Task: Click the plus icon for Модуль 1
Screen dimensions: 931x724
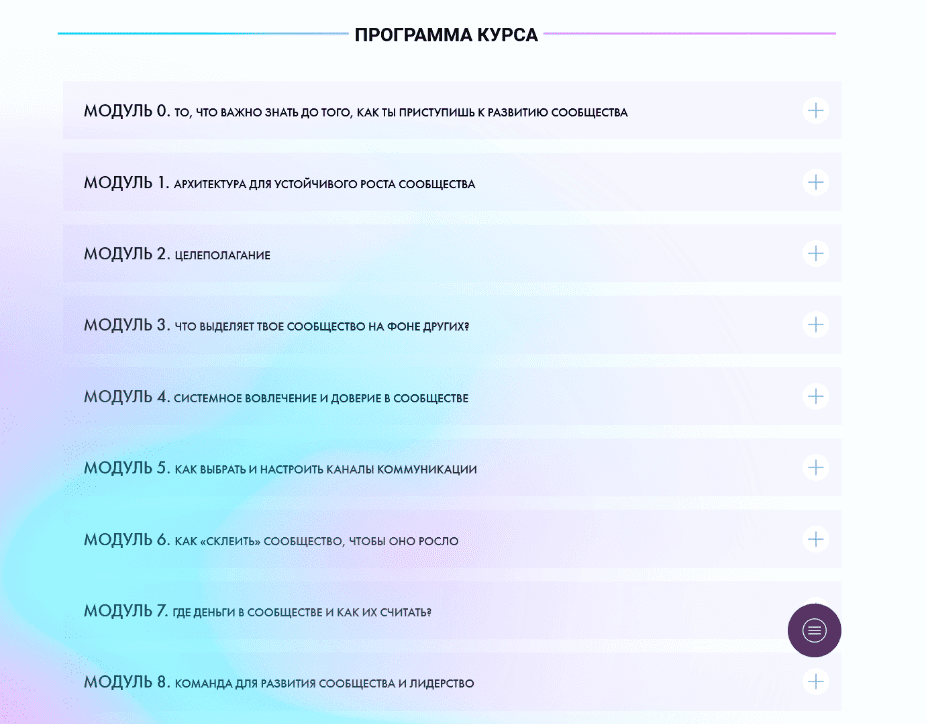Action: (816, 182)
